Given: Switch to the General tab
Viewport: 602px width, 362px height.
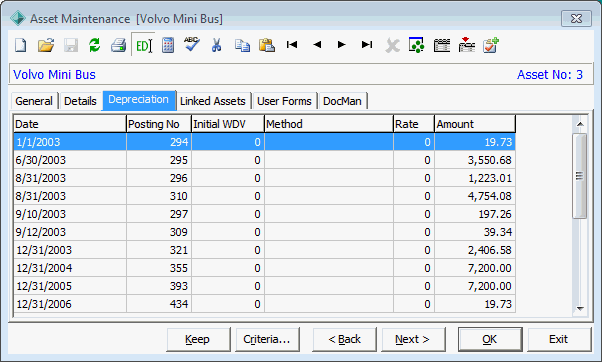Looking at the screenshot, I should (x=34, y=101).
